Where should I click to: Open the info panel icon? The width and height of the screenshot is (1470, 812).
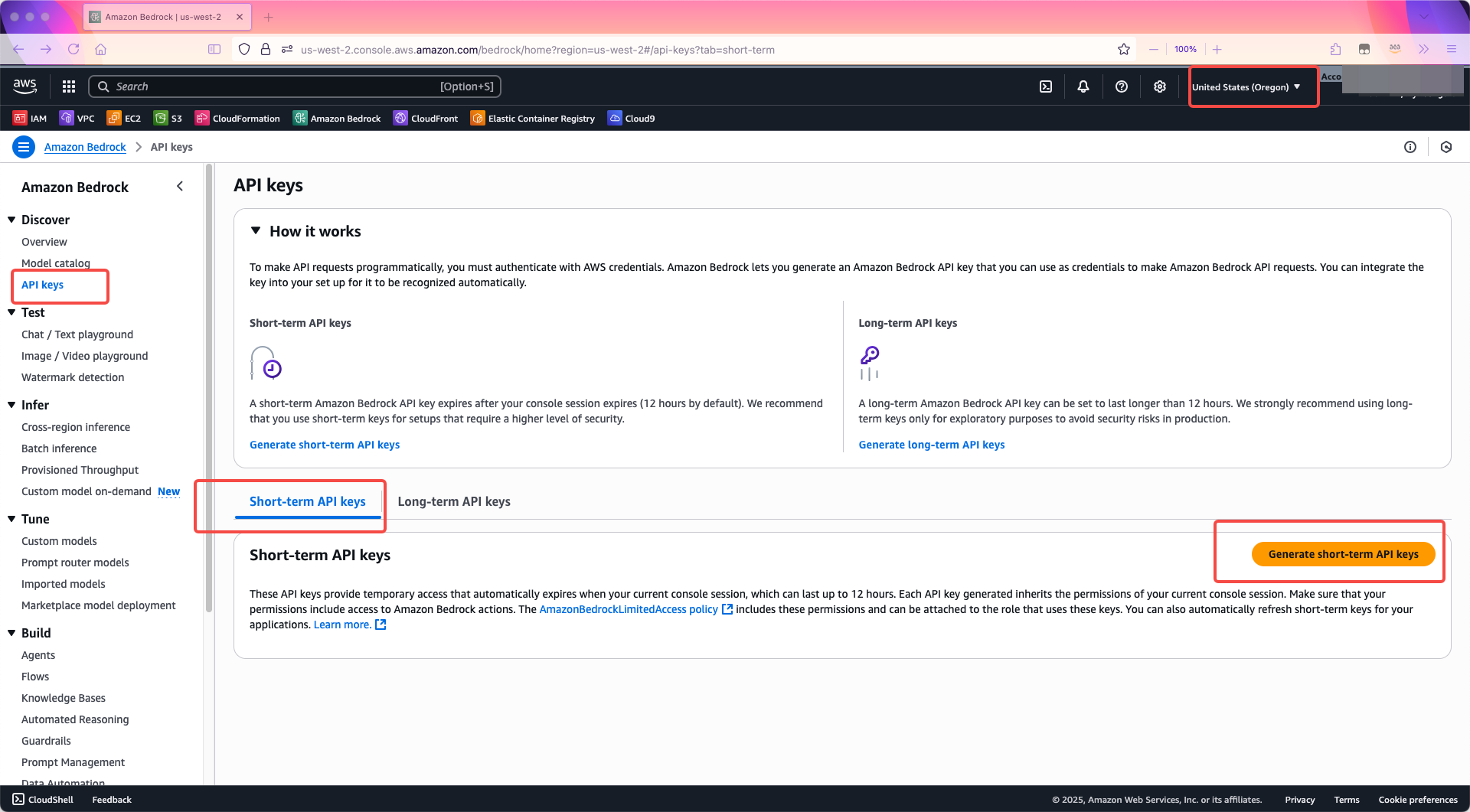pyautogui.click(x=1410, y=147)
